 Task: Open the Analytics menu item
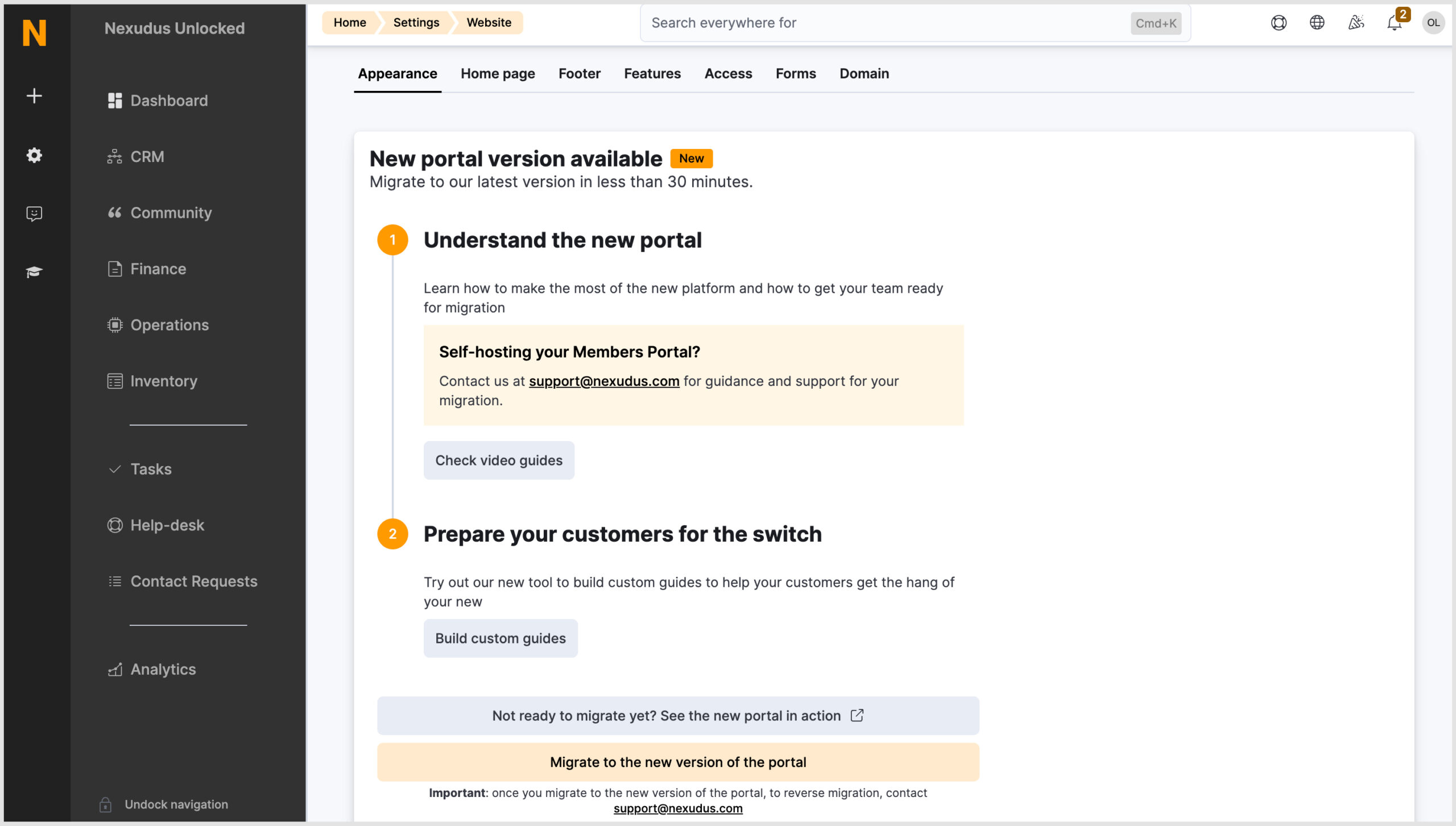152,669
